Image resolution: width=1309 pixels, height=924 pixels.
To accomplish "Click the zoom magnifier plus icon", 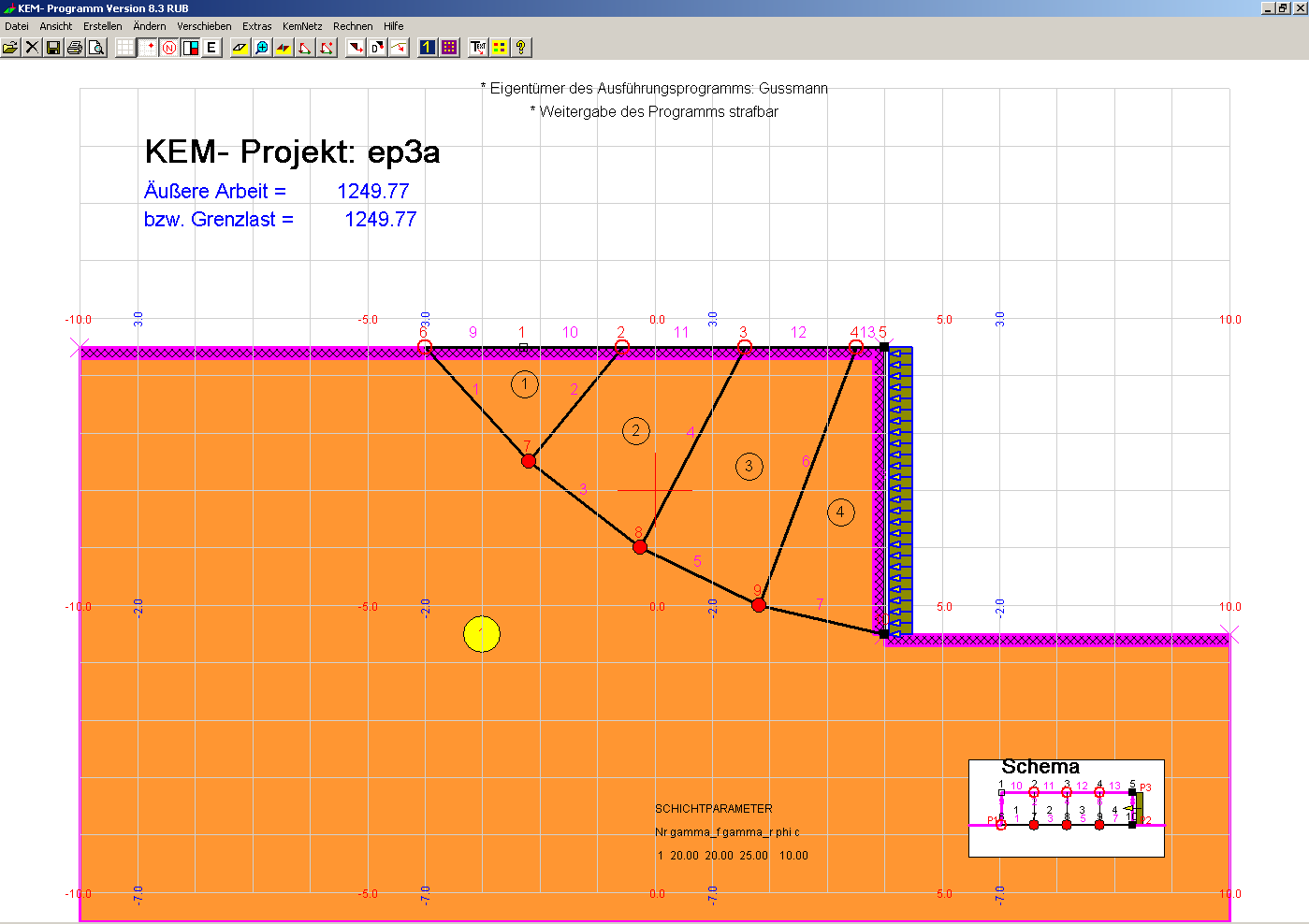I will (262, 47).
